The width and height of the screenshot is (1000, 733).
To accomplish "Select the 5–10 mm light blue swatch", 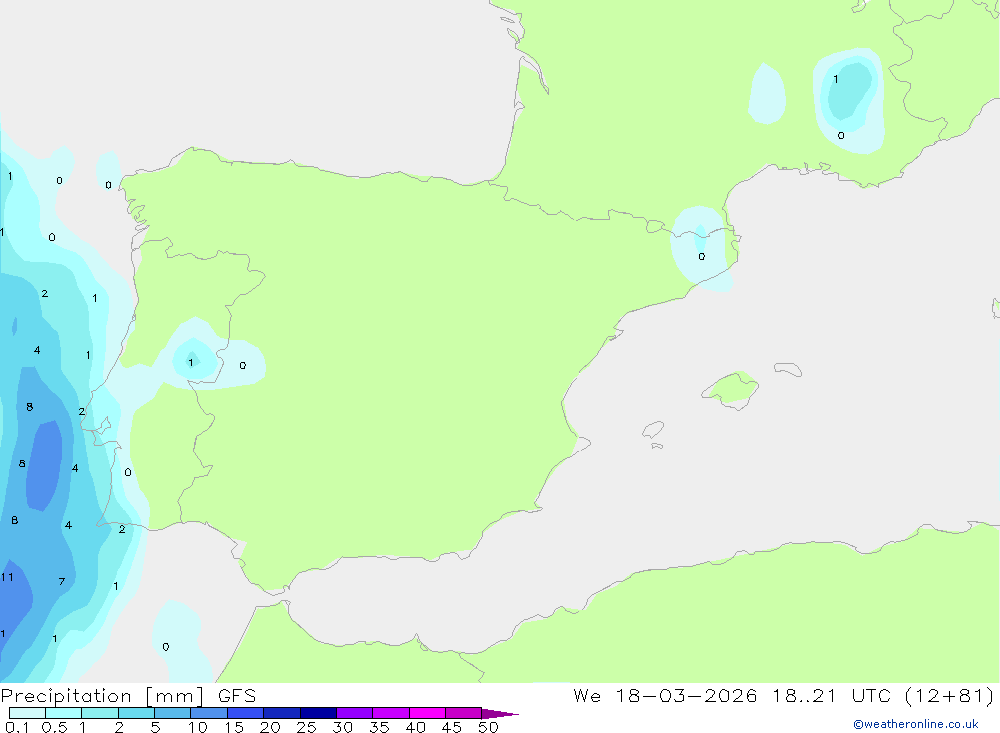I will pyautogui.click(x=173, y=713).
